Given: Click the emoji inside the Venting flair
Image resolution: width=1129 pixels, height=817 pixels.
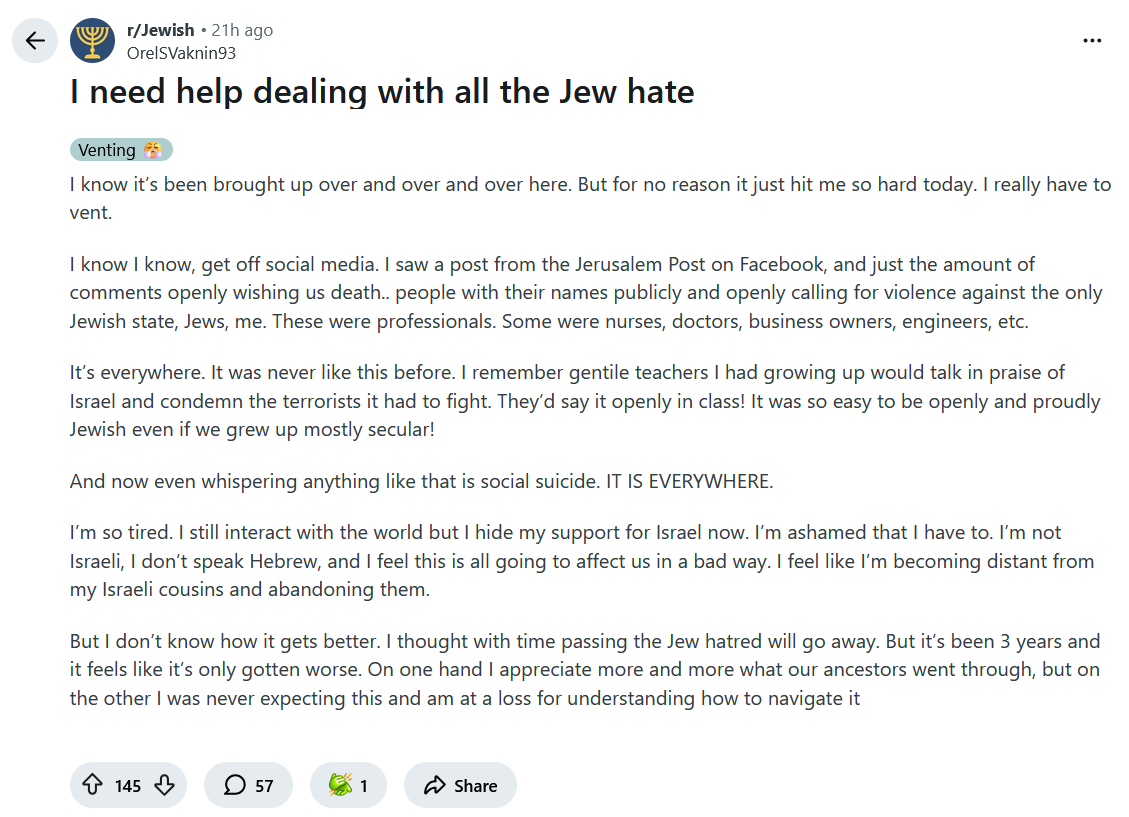Looking at the screenshot, I should tap(153, 150).
